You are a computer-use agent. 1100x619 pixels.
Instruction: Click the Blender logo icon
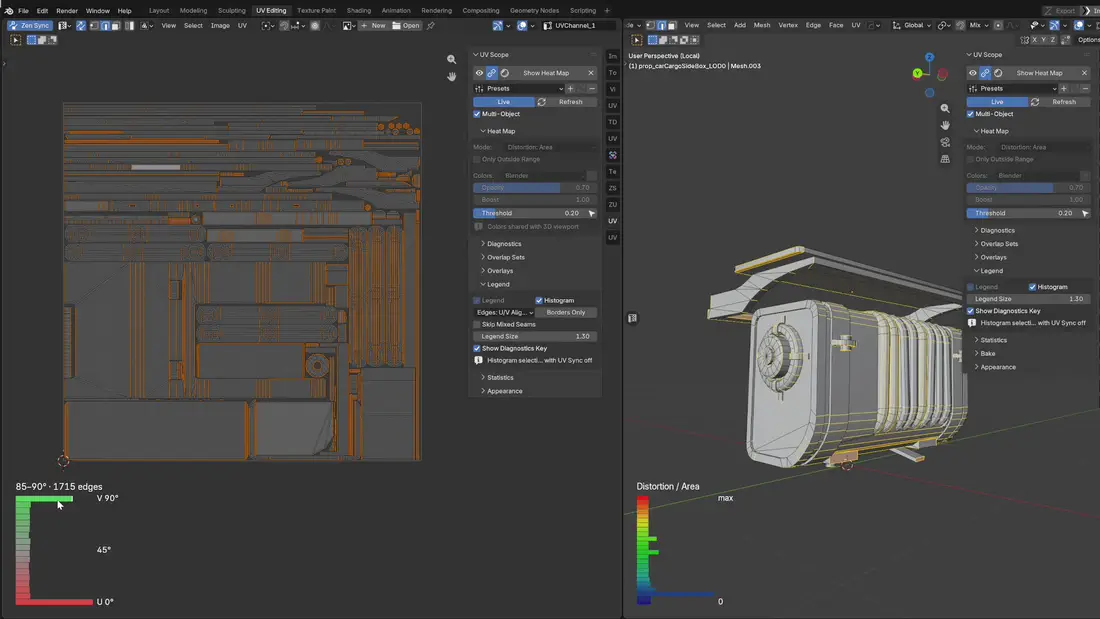(x=8, y=11)
